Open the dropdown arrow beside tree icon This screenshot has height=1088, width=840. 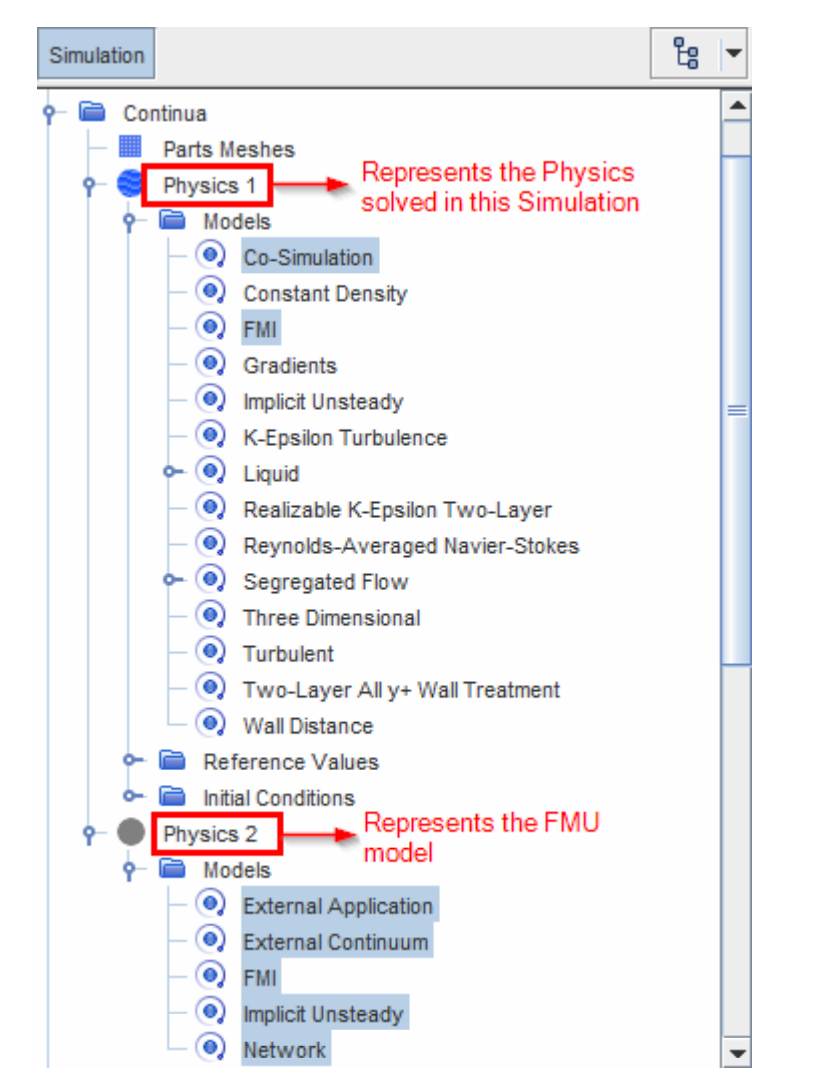pos(733,53)
